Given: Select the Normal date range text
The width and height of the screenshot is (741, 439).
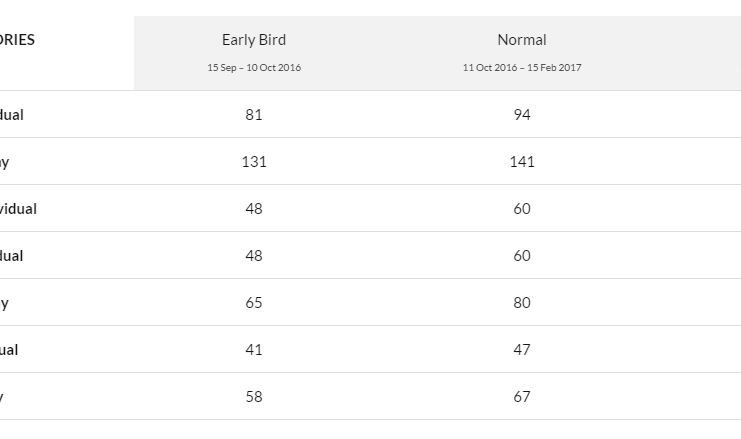Looking at the screenshot, I should (x=522, y=68).
